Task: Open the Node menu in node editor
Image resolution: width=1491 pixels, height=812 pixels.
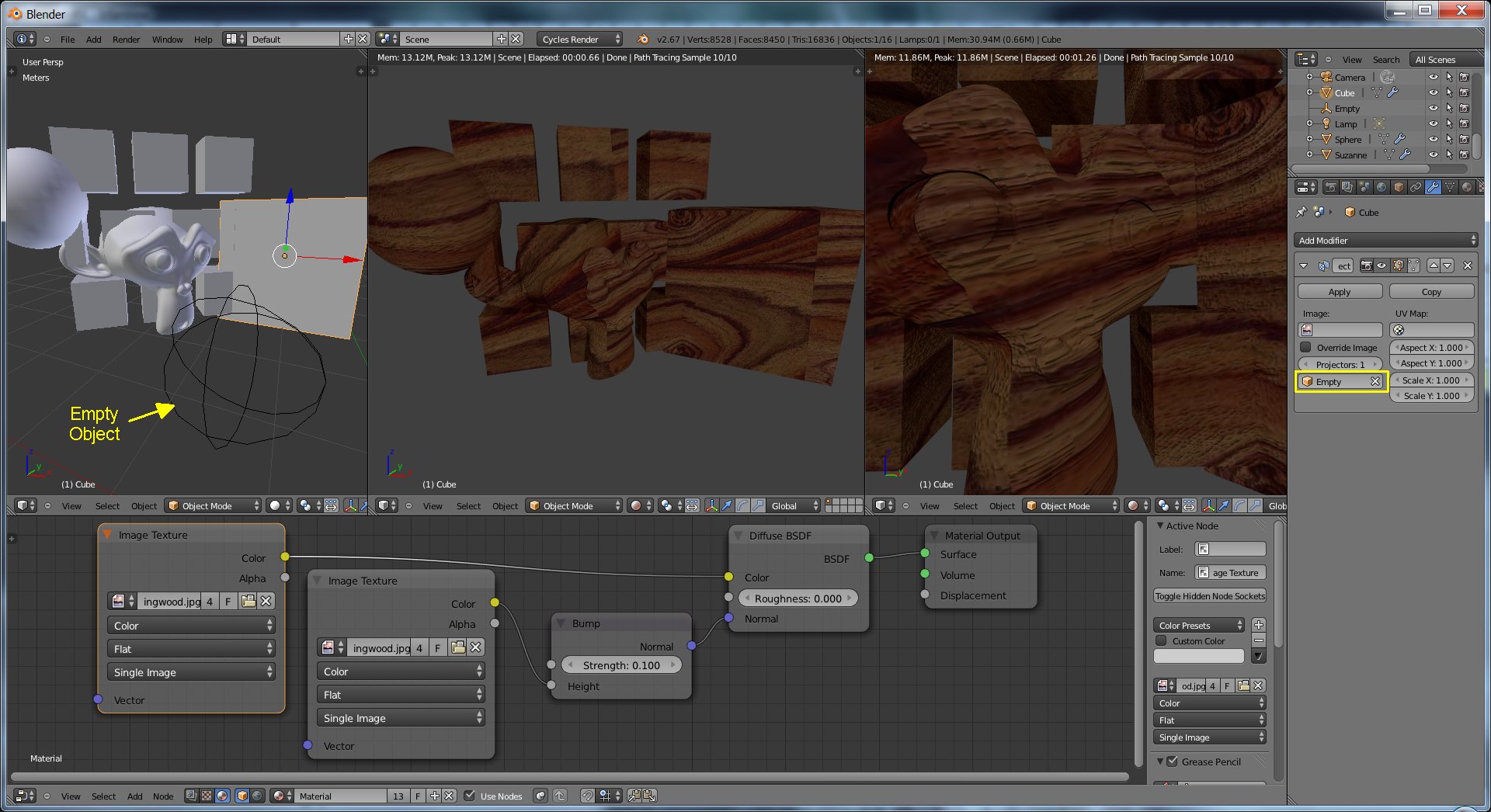Action: [x=163, y=796]
